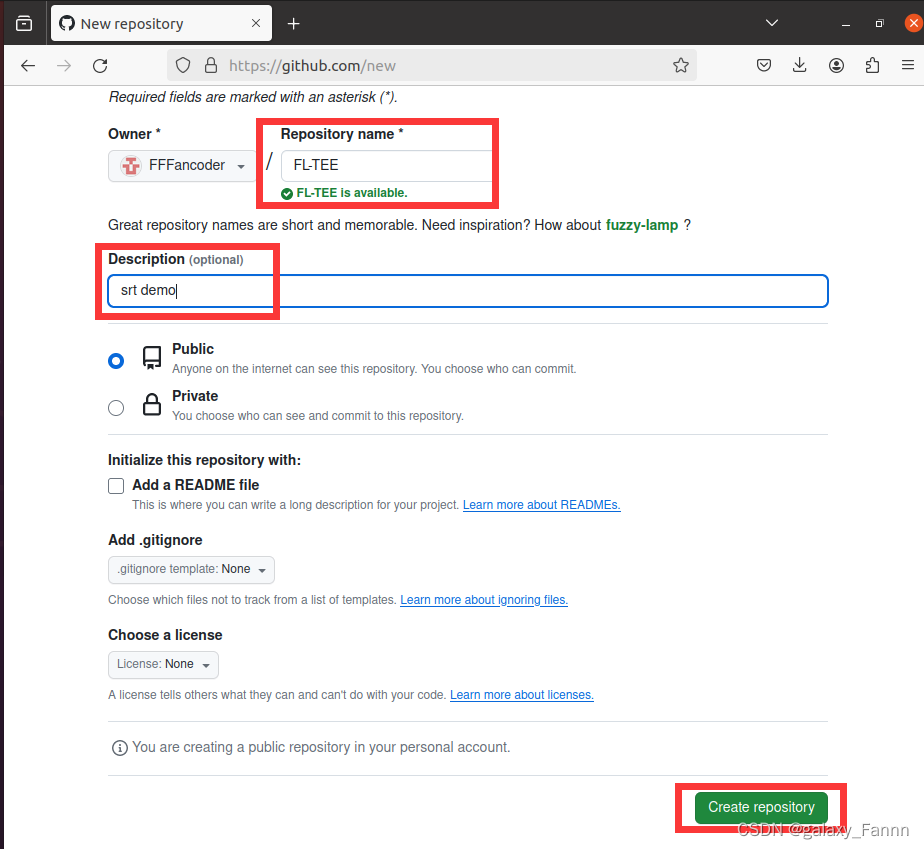Screen dimensions: 924x849
Task: Open the tracking protection shield
Action: point(182,64)
